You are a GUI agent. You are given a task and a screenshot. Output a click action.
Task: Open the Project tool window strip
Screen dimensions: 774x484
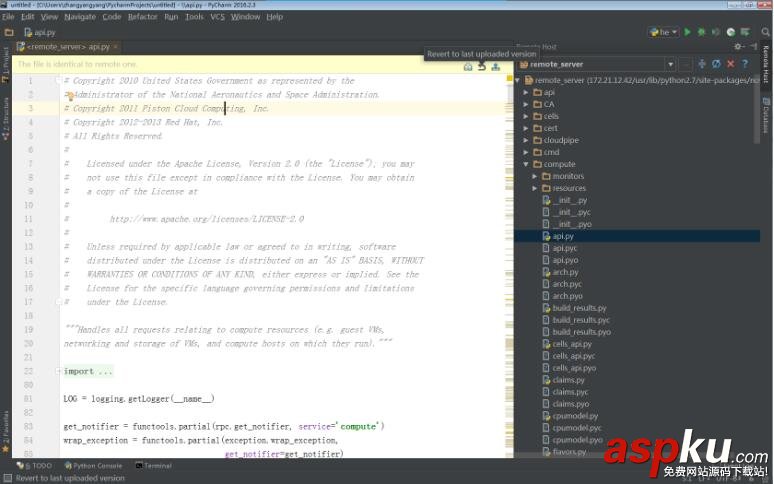(5, 65)
